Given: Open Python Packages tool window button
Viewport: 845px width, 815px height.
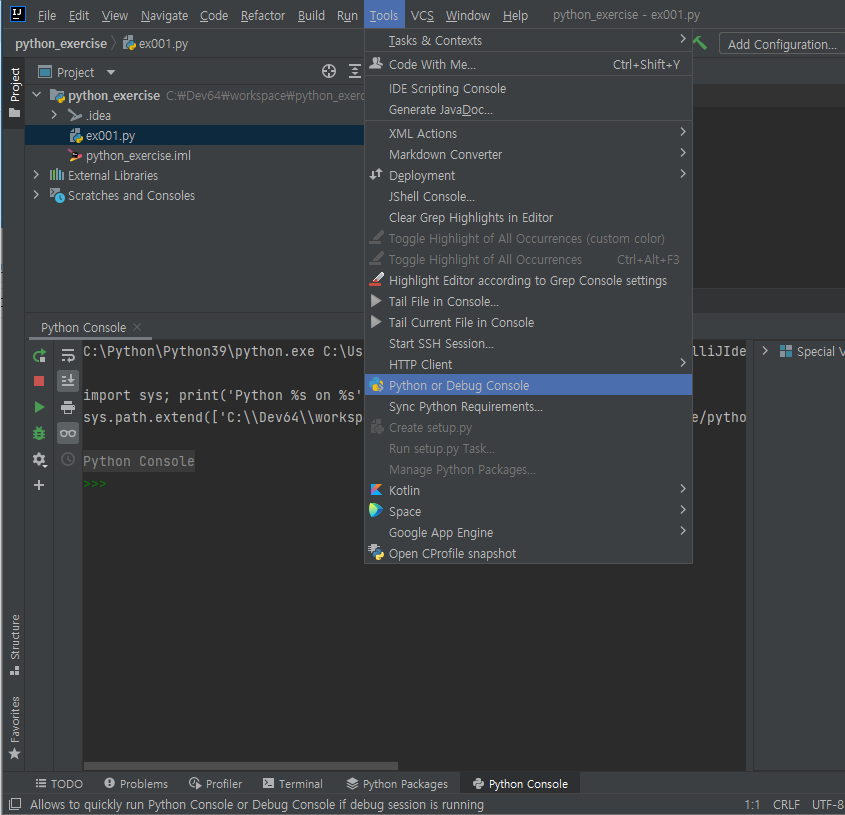Looking at the screenshot, I should (x=397, y=784).
